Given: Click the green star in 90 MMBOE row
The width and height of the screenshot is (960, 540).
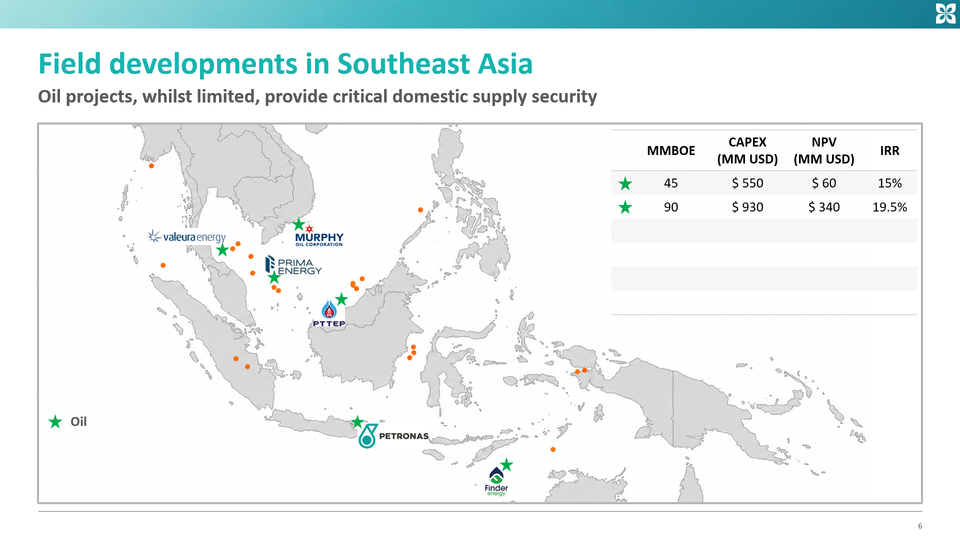Looking at the screenshot, I should point(625,208).
